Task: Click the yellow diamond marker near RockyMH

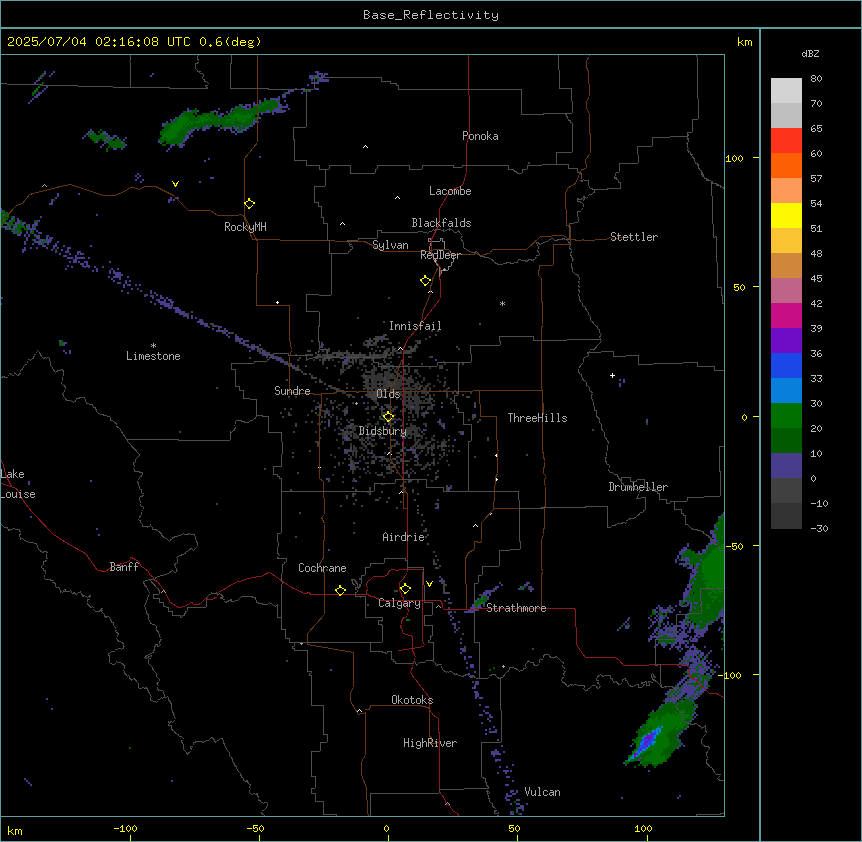Action: (x=250, y=204)
